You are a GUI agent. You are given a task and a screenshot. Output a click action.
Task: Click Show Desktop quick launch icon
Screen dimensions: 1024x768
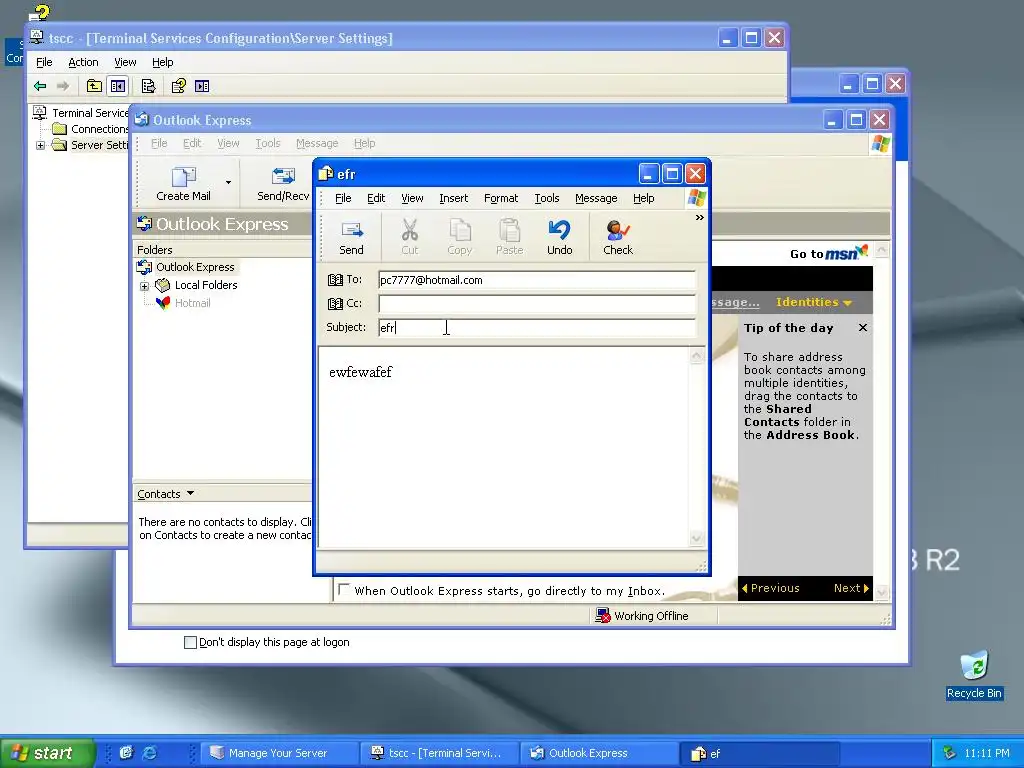pos(126,753)
